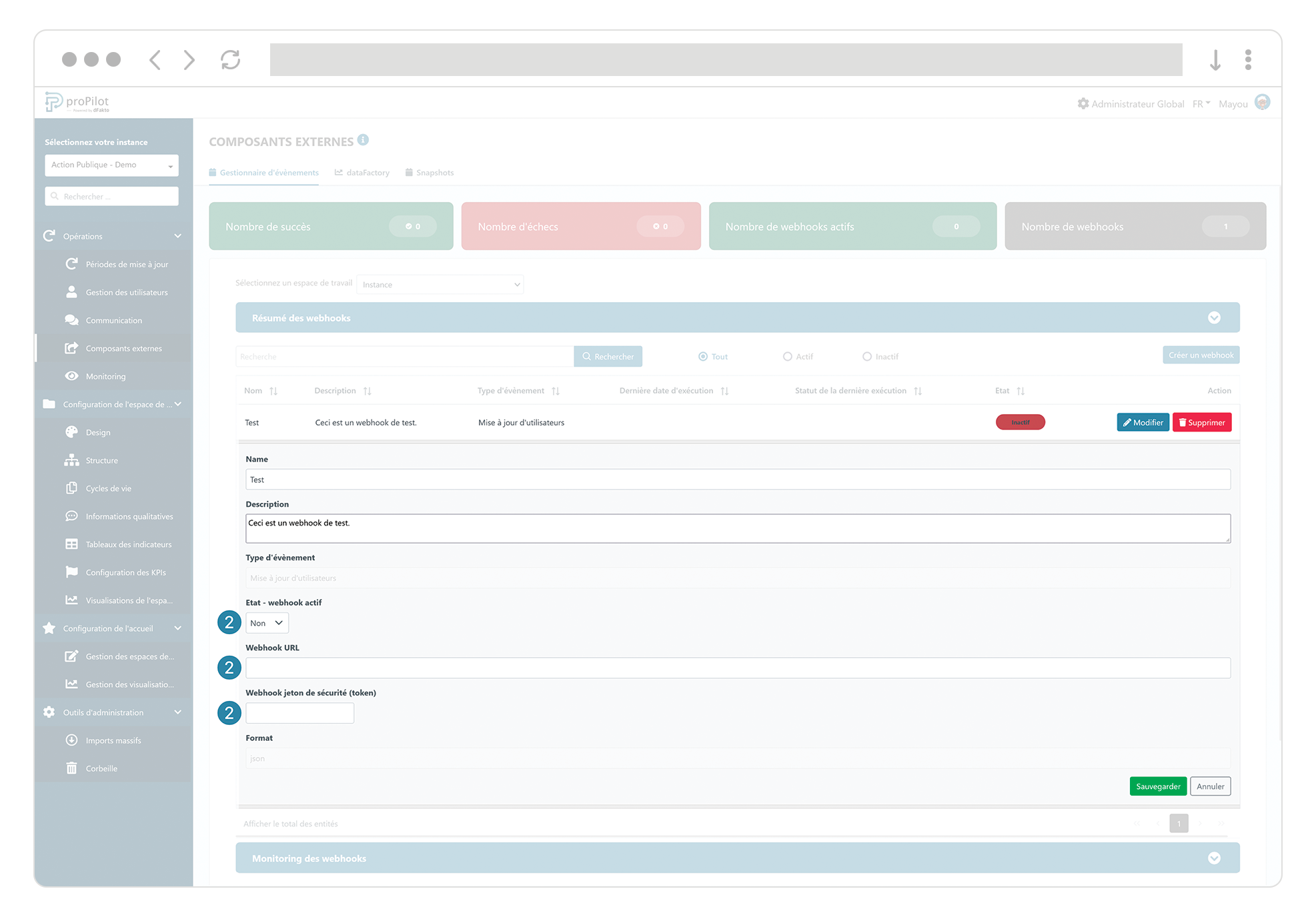Viewport: 1316px width, 923px height.
Task: Select the Imports massifs download icon
Action: tap(71, 740)
